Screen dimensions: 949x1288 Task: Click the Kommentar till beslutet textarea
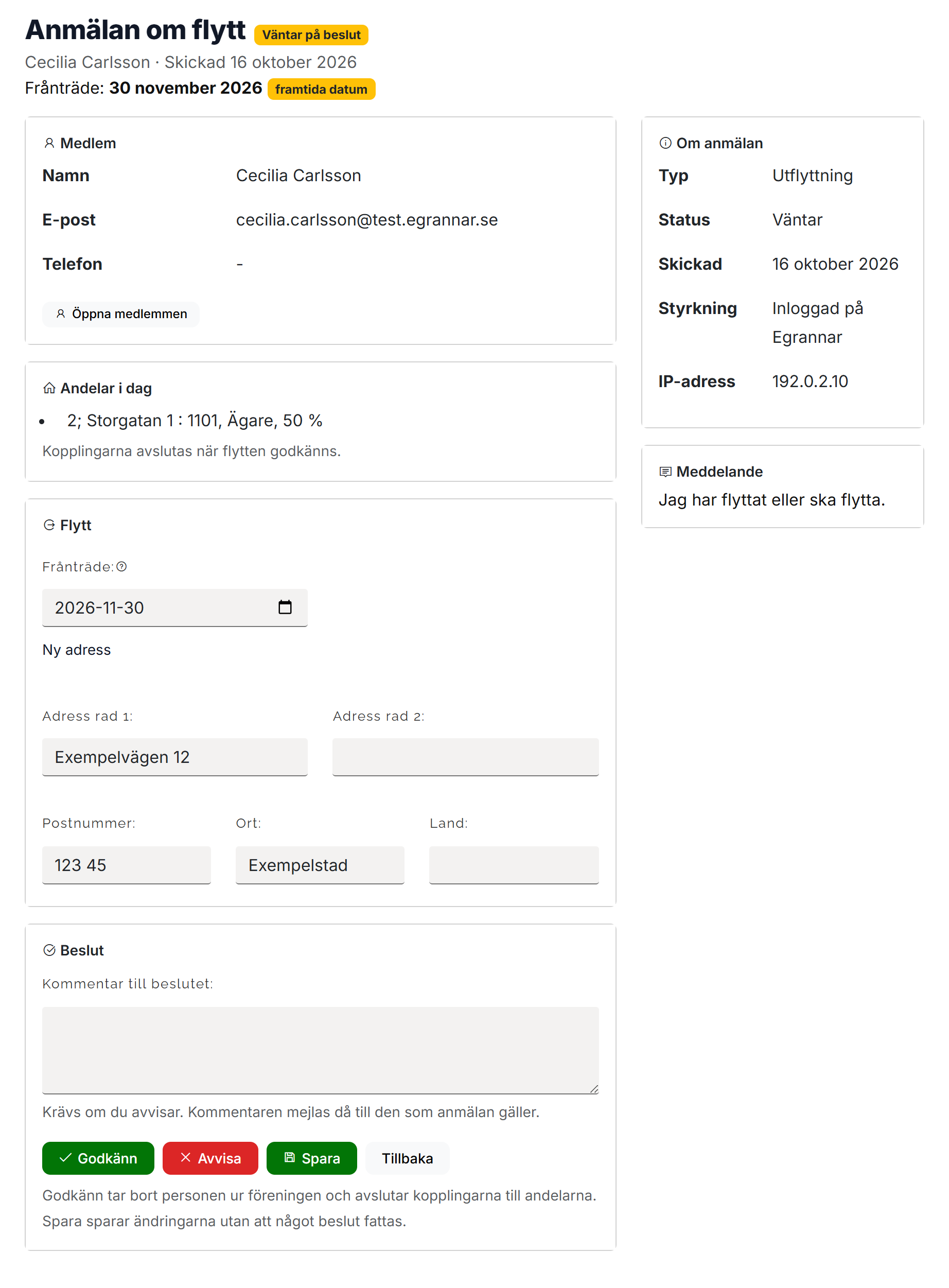coord(321,1050)
